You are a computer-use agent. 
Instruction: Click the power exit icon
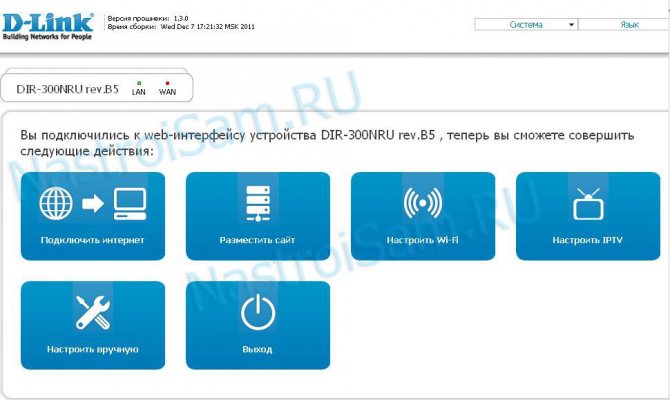(x=258, y=312)
